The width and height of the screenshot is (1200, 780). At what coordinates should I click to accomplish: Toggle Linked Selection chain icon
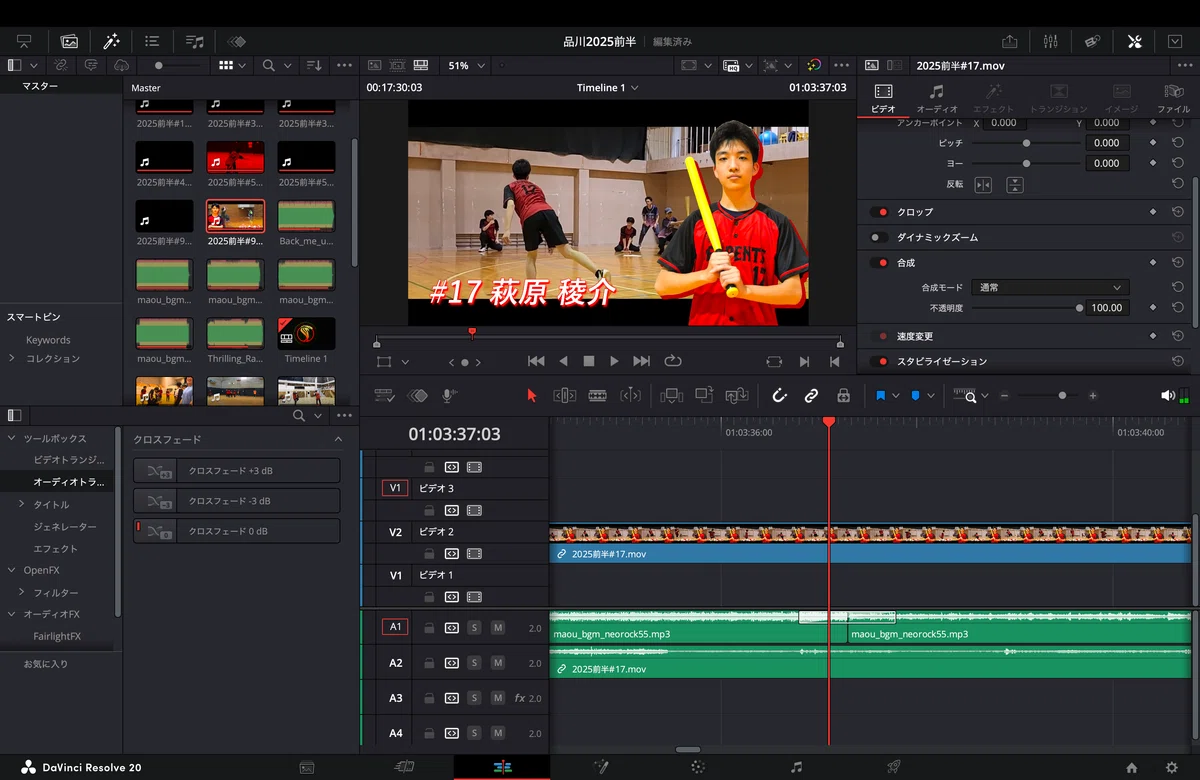[x=811, y=395]
